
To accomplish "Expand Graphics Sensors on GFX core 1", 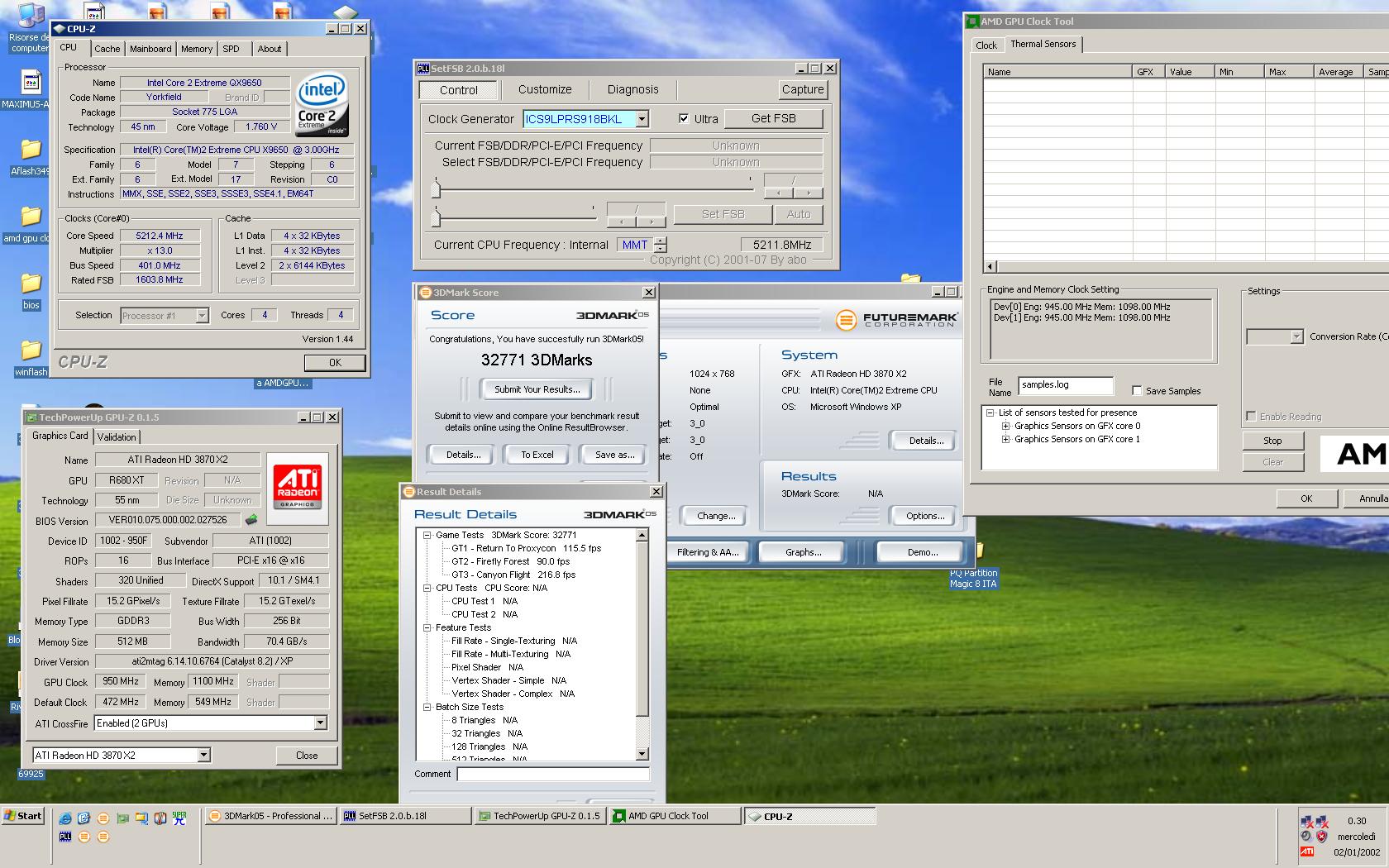I will click(1006, 439).
